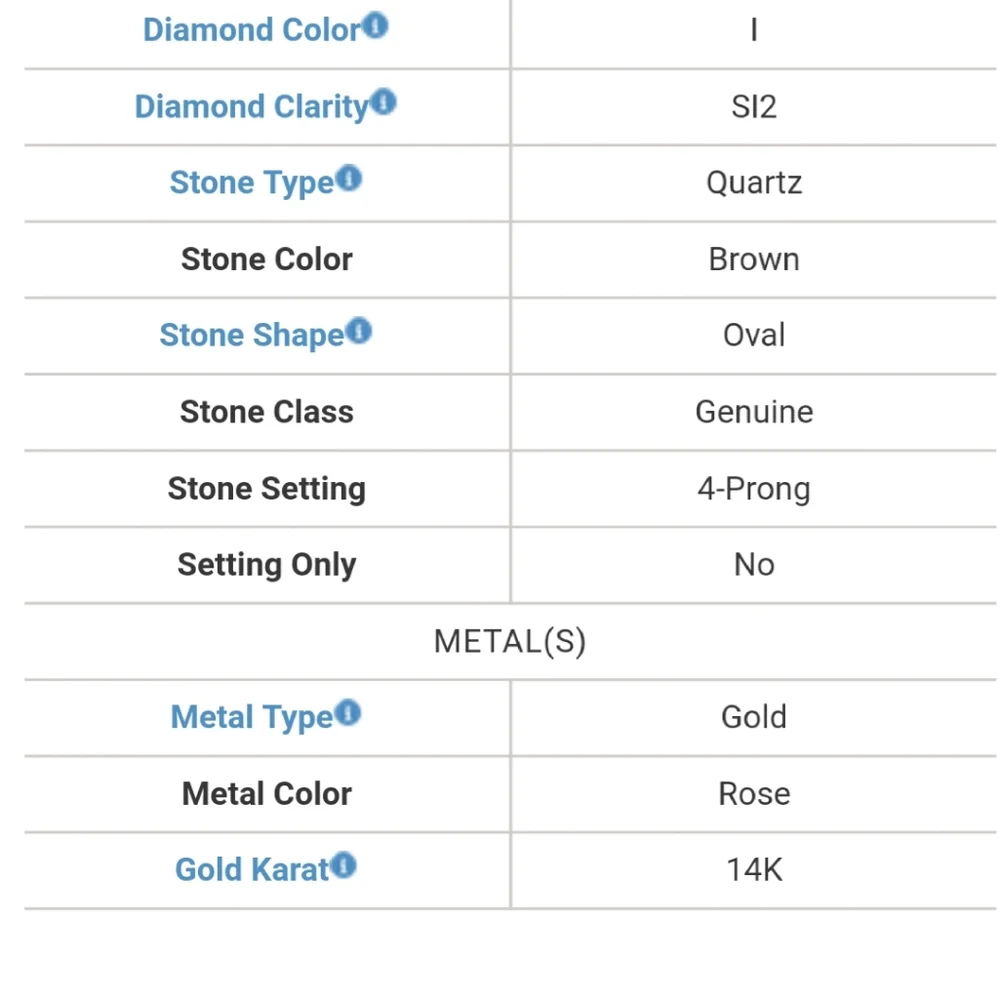Open the Metal Type link

tap(252, 717)
